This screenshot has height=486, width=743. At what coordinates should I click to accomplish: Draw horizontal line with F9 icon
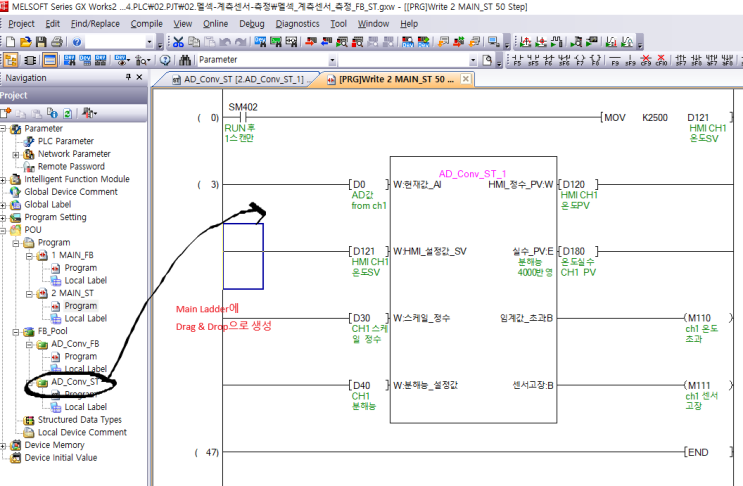pyautogui.click(x=615, y=60)
